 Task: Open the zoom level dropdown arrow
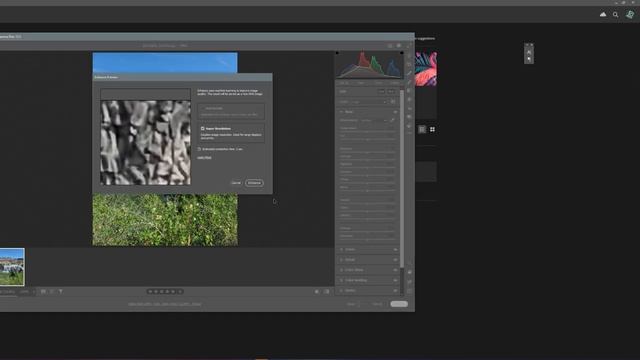coord(33,292)
